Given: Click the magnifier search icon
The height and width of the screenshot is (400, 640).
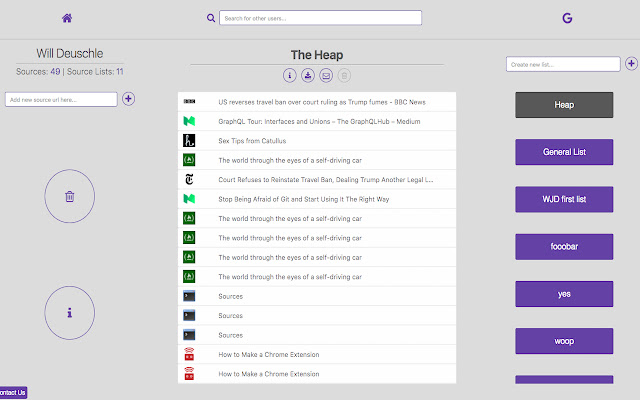Looking at the screenshot, I should 211,18.
